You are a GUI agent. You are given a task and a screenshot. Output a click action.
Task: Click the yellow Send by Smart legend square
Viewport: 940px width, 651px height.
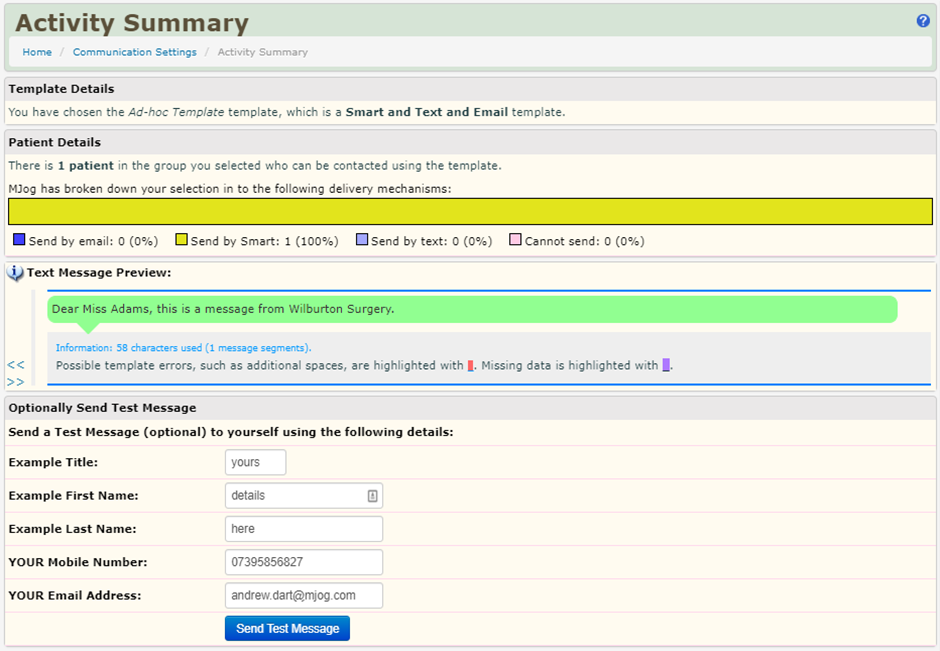point(182,240)
